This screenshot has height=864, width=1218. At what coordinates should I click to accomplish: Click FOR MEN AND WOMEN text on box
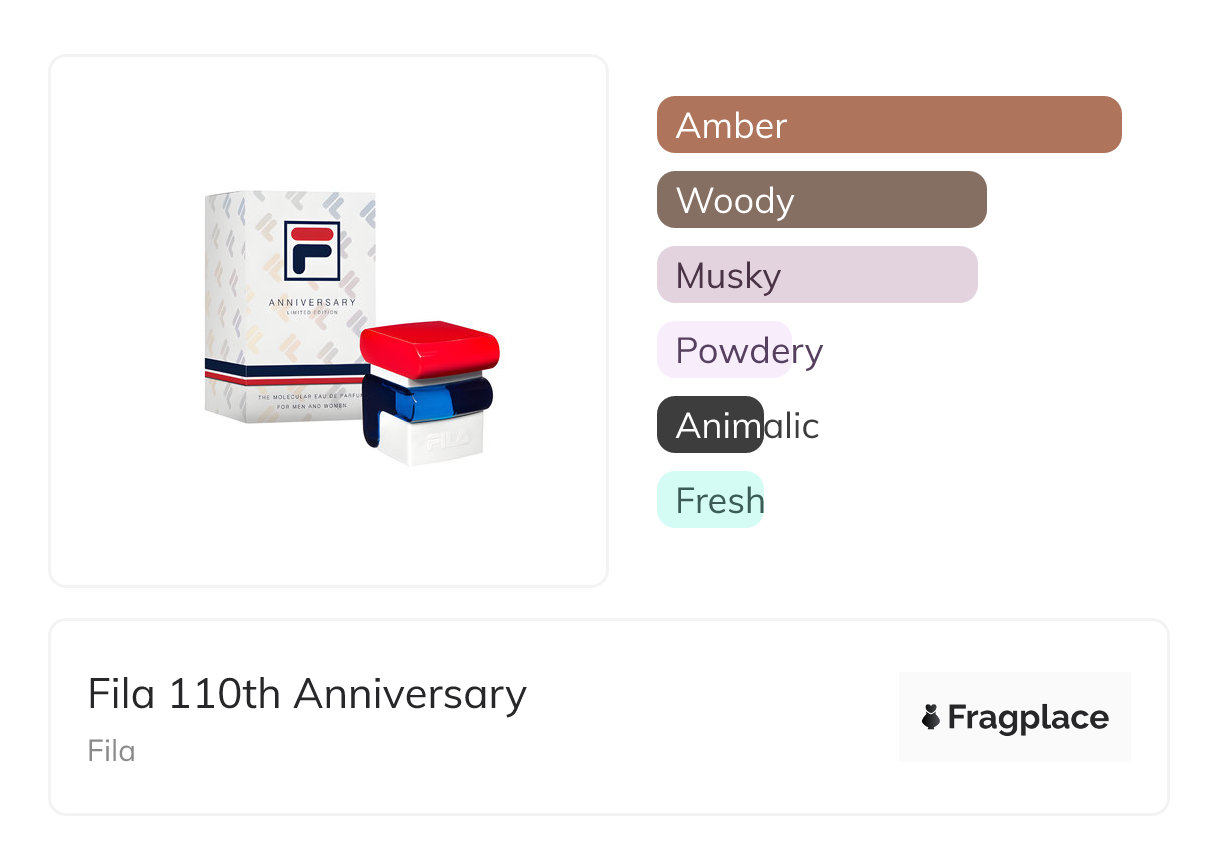point(311,406)
